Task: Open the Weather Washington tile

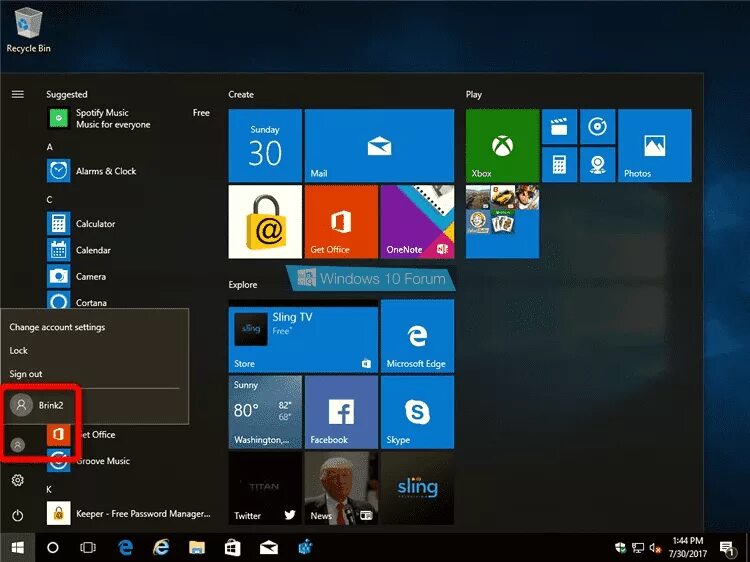Action: 265,412
